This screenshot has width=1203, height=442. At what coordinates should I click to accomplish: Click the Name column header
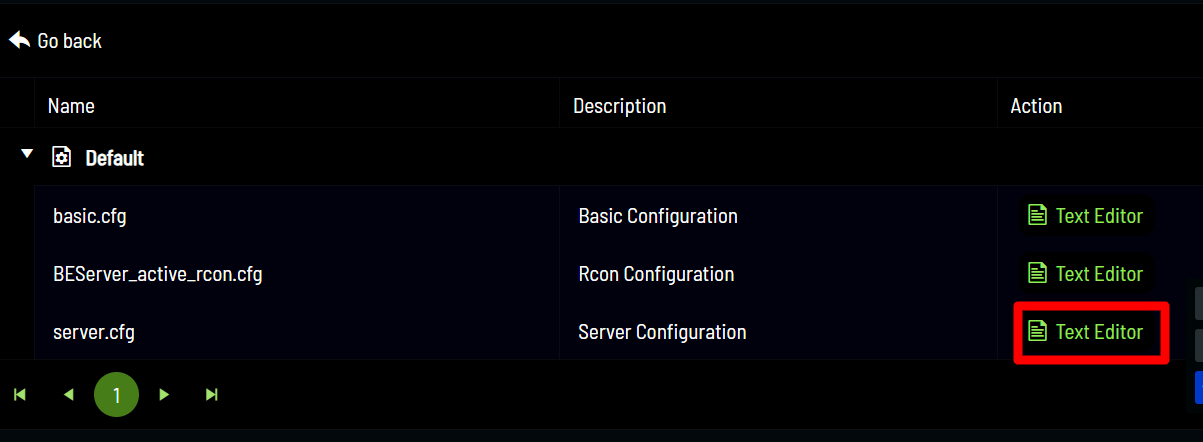click(71, 105)
